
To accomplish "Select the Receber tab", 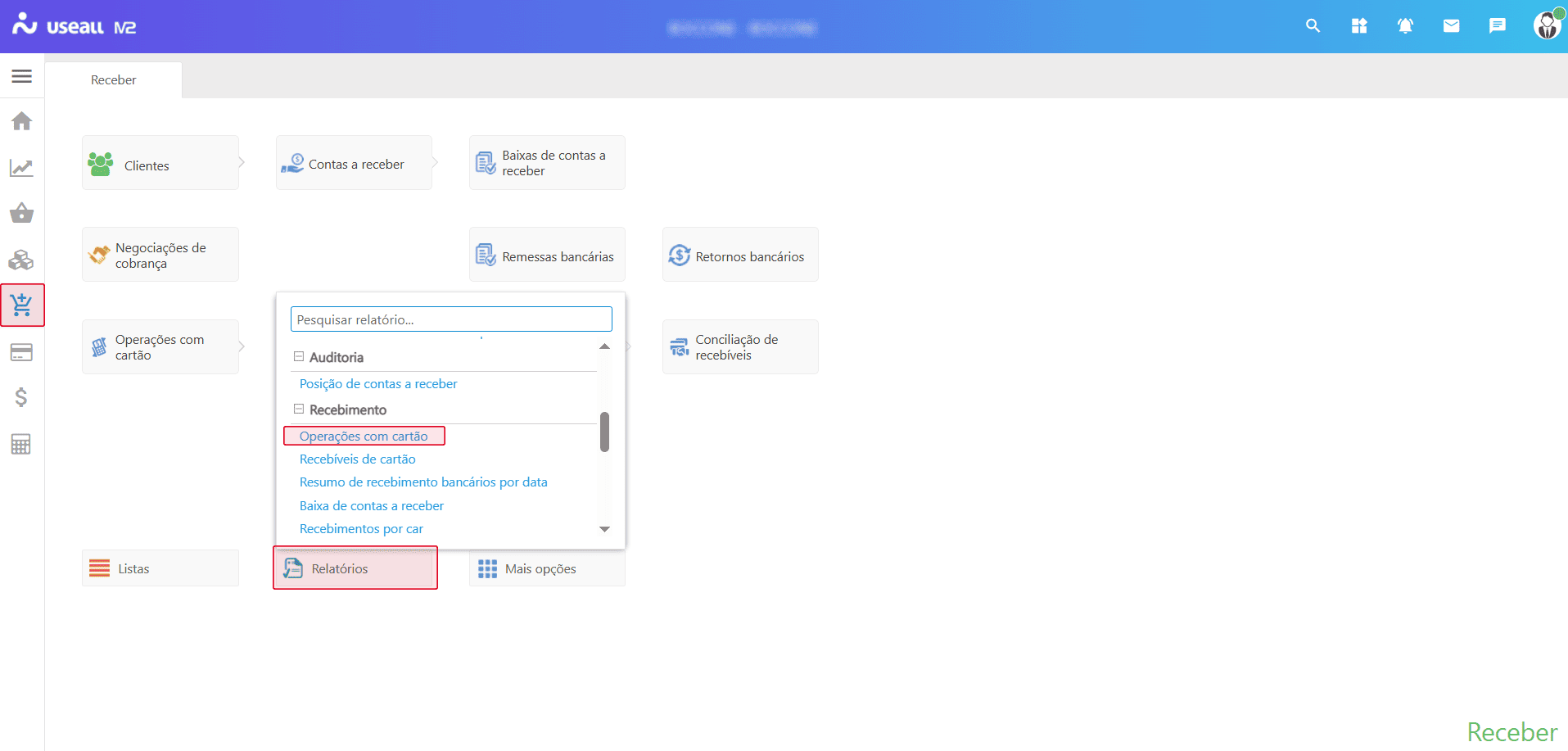I will pyautogui.click(x=114, y=80).
